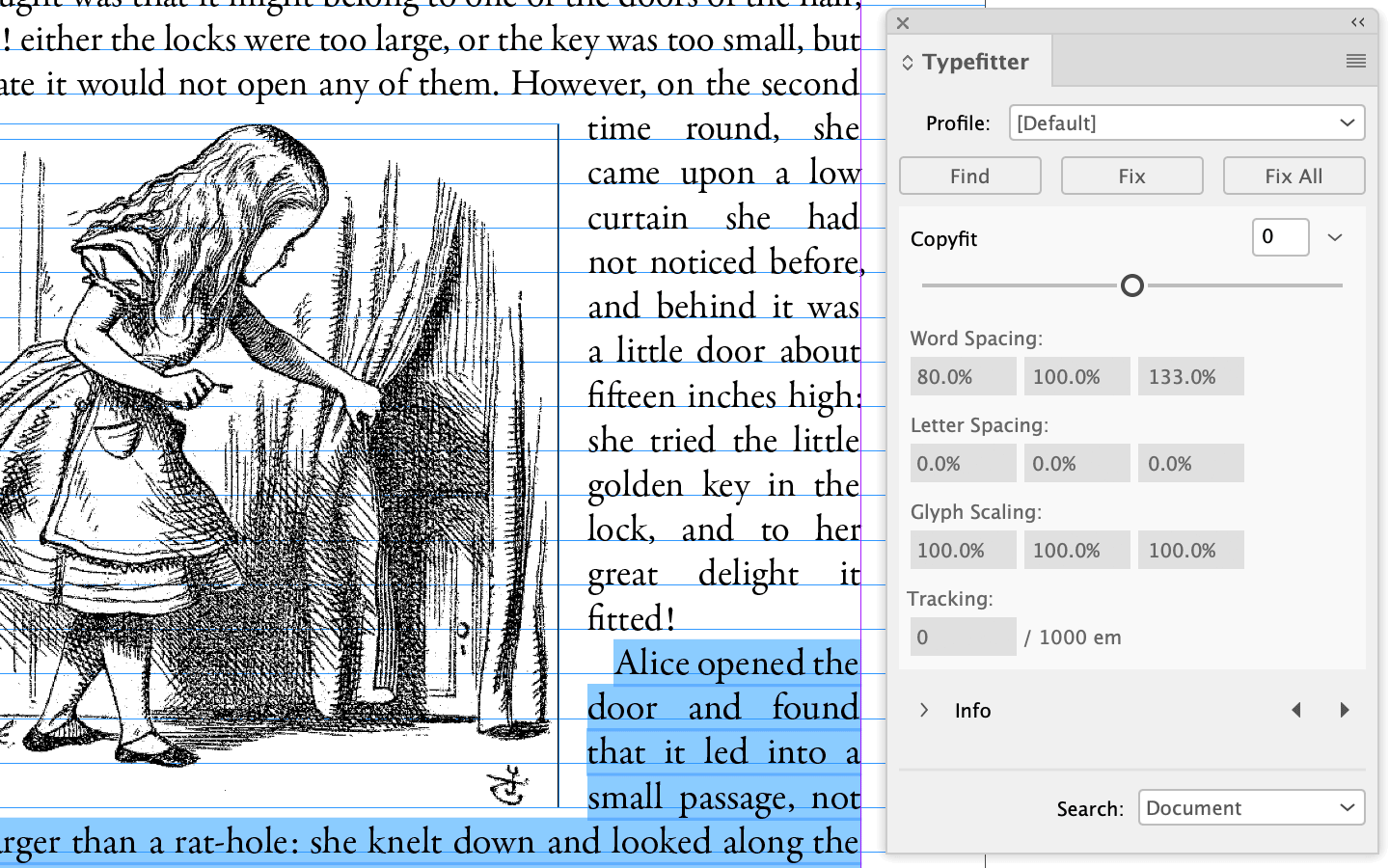Cycle panel size with the Typefitter tab arrows
The image size is (1389, 868).
908,63
